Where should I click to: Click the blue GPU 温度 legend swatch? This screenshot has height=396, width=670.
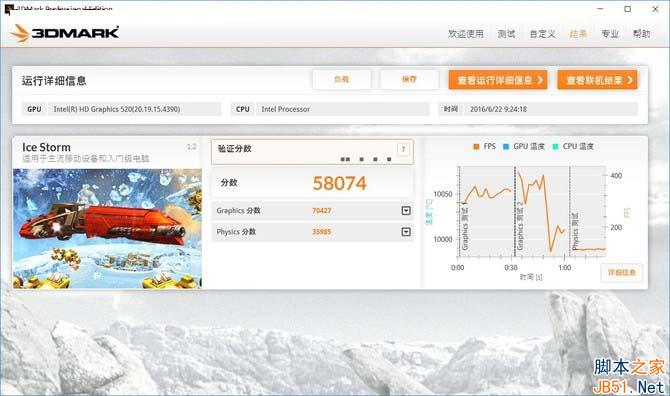point(506,147)
